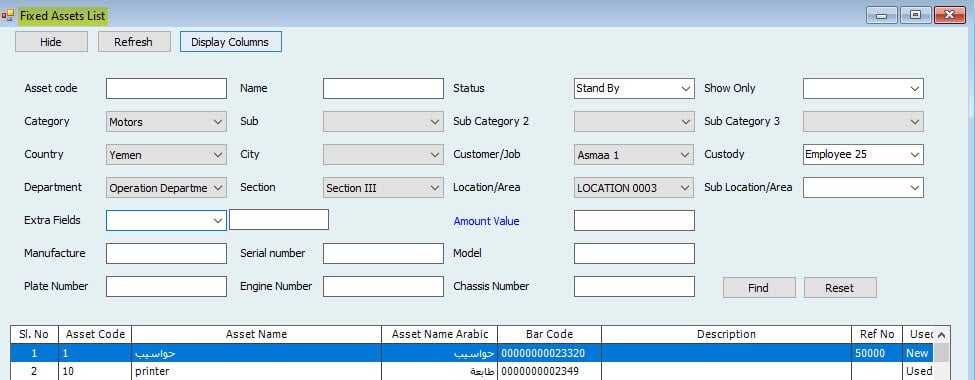Click the Description column header
Screen dimensions: 975x380
point(726,334)
